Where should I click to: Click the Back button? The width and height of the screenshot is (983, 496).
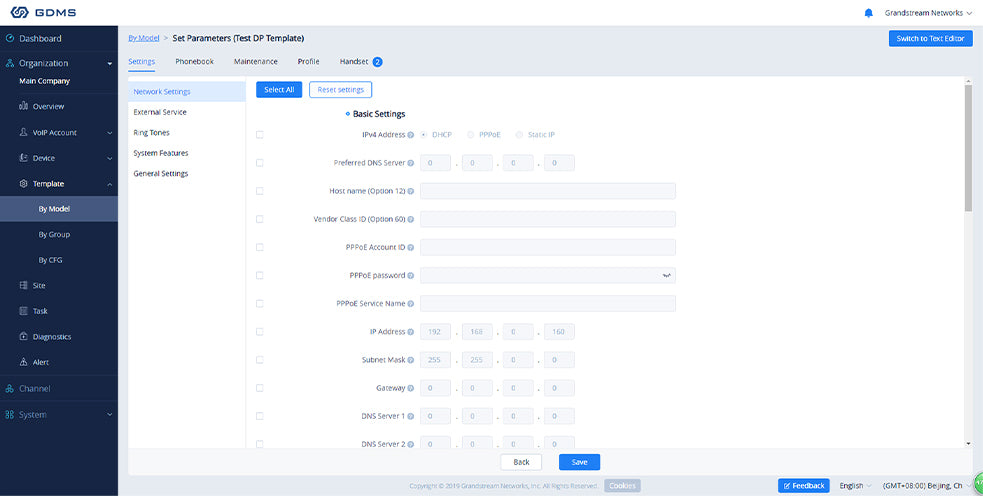pos(521,462)
